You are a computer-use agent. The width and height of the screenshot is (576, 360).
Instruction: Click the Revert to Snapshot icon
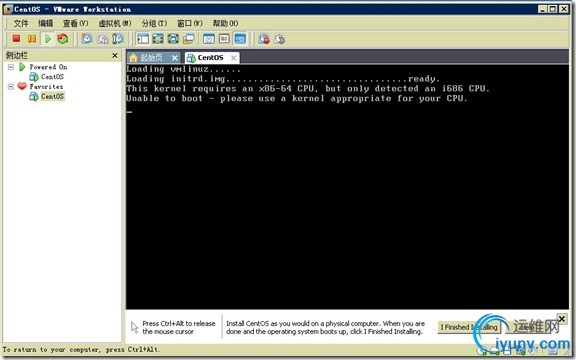102,38
